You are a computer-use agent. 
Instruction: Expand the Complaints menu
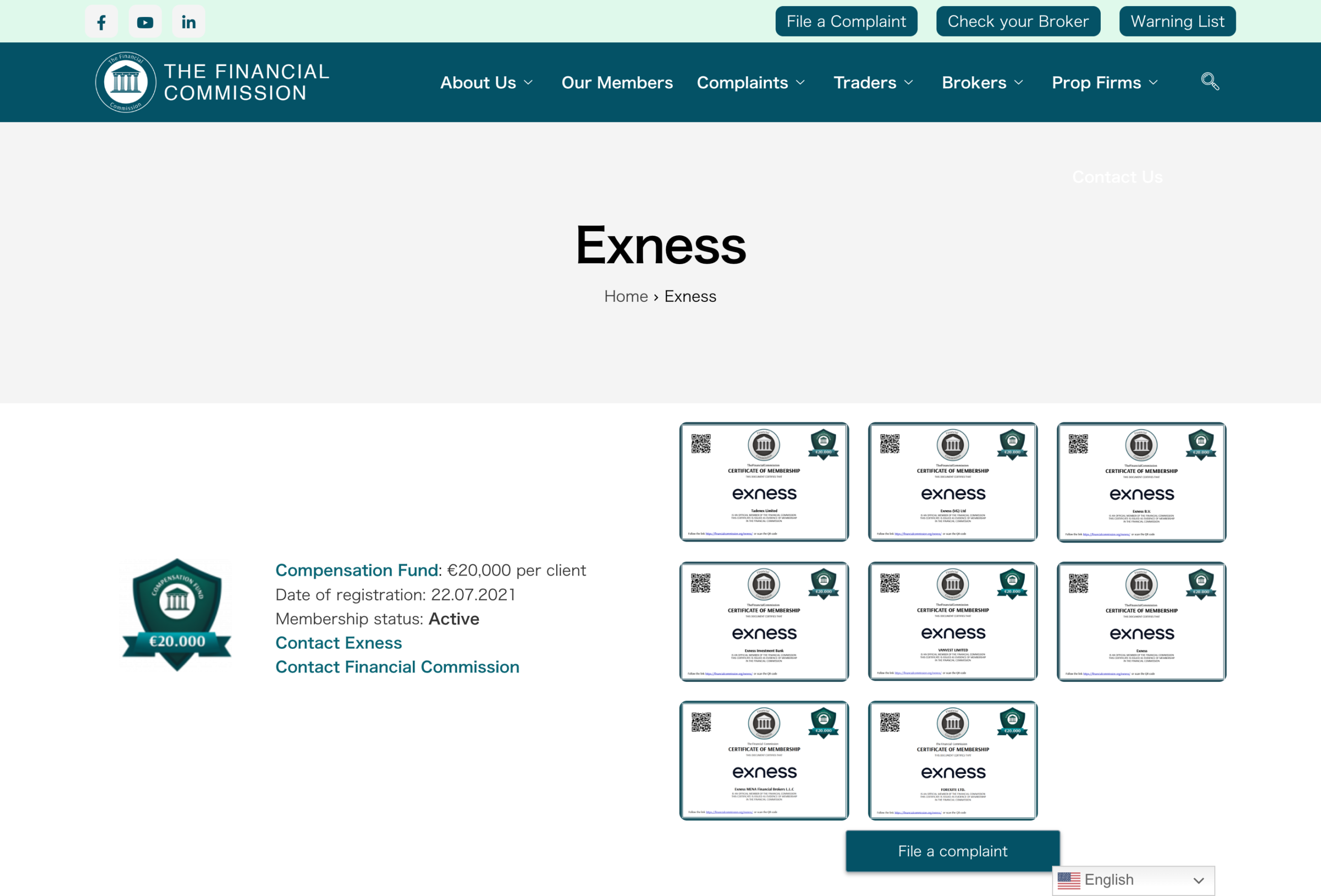[751, 83]
